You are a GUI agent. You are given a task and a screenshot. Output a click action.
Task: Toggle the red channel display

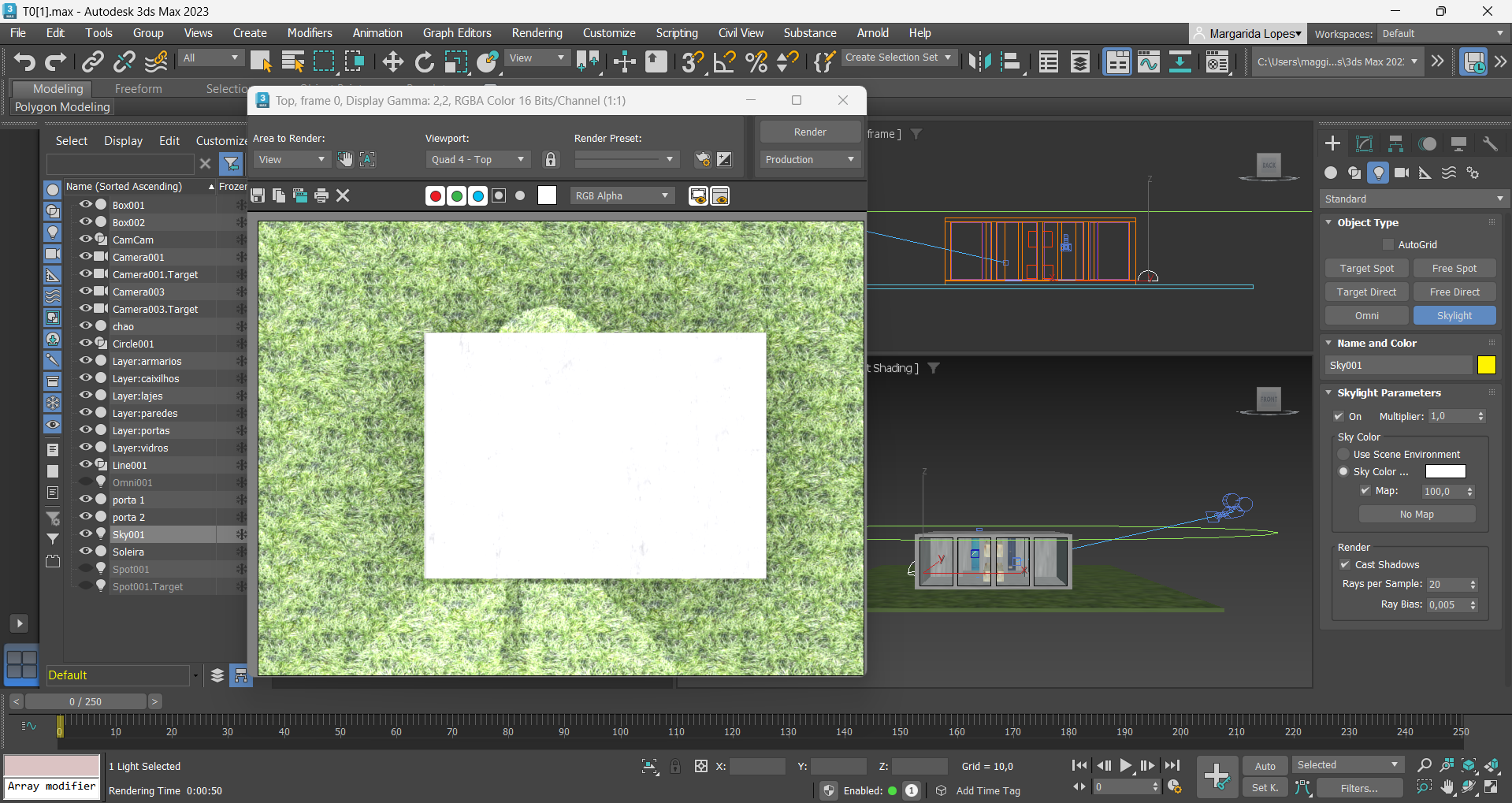point(435,195)
